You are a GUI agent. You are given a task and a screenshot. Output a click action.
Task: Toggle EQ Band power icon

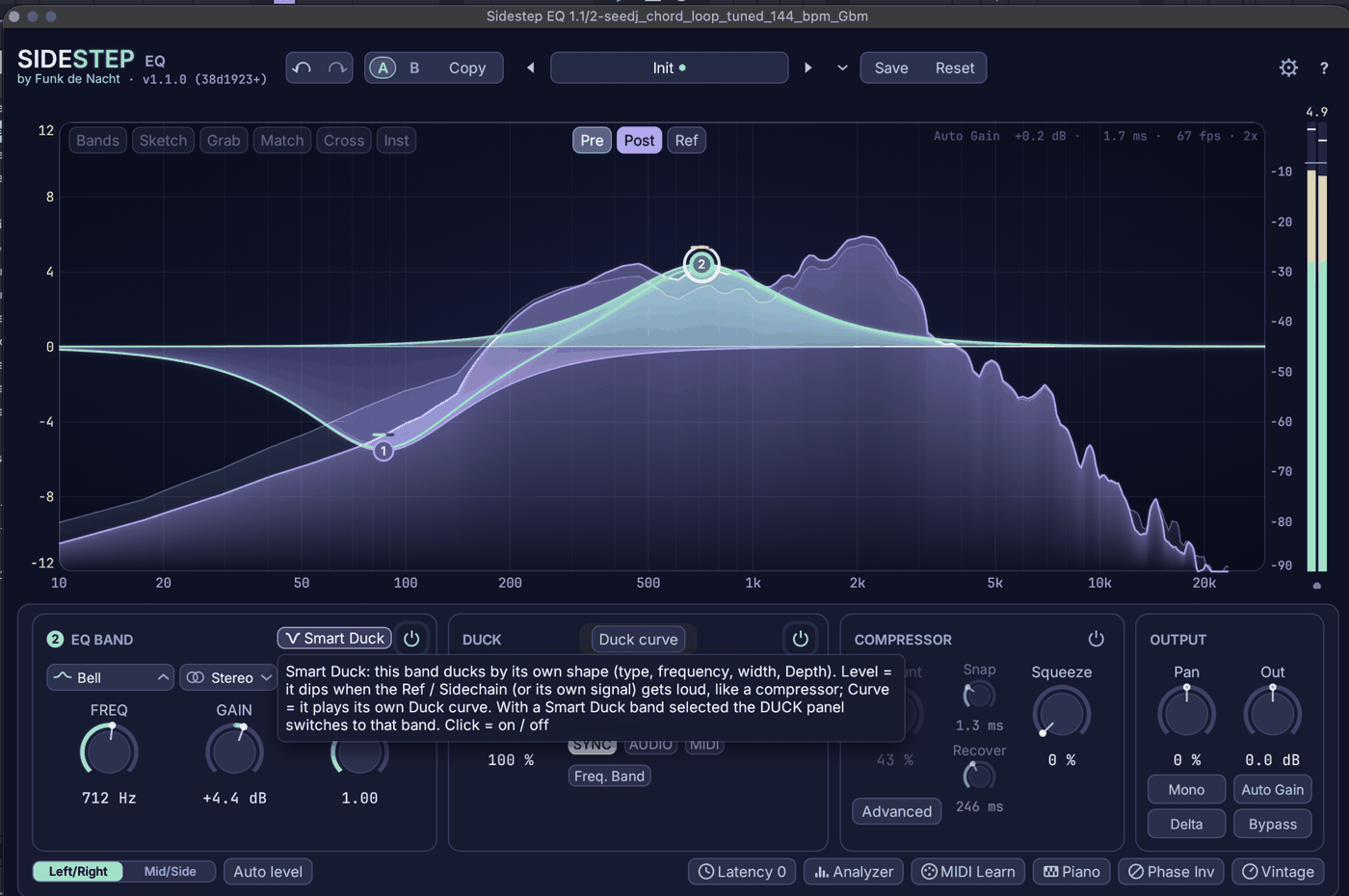[x=411, y=639]
